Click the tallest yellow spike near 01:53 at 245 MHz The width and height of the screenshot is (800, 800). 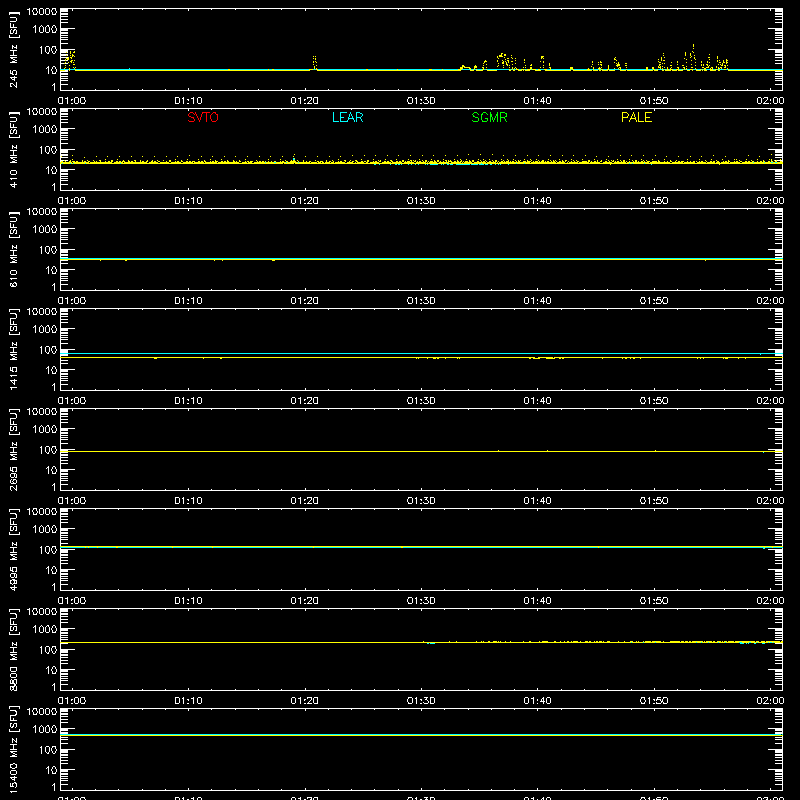(693, 56)
